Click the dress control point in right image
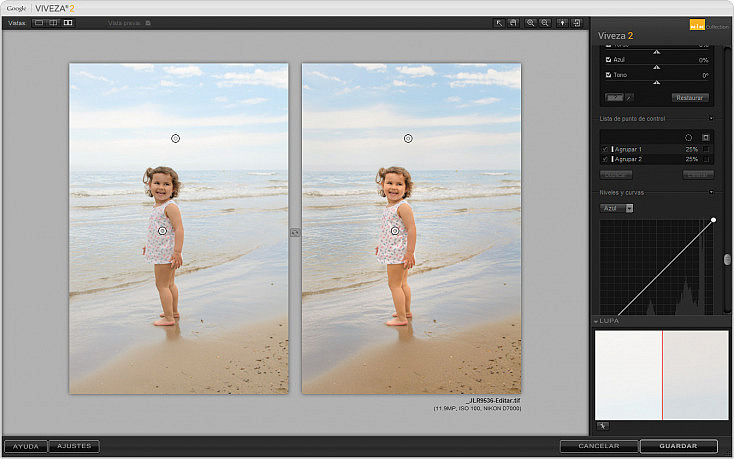The image size is (734, 459). pos(395,231)
